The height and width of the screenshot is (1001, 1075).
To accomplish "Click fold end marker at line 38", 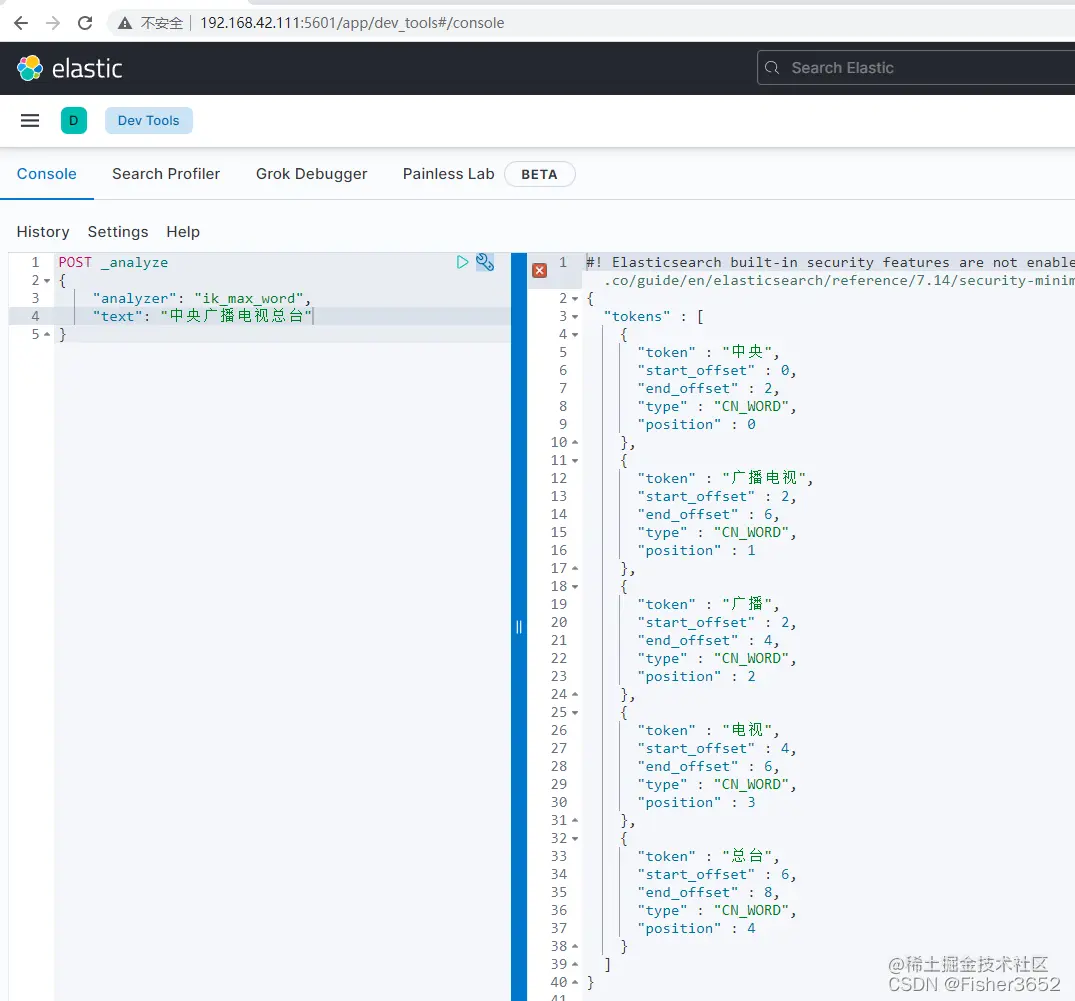I will pos(575,946).
